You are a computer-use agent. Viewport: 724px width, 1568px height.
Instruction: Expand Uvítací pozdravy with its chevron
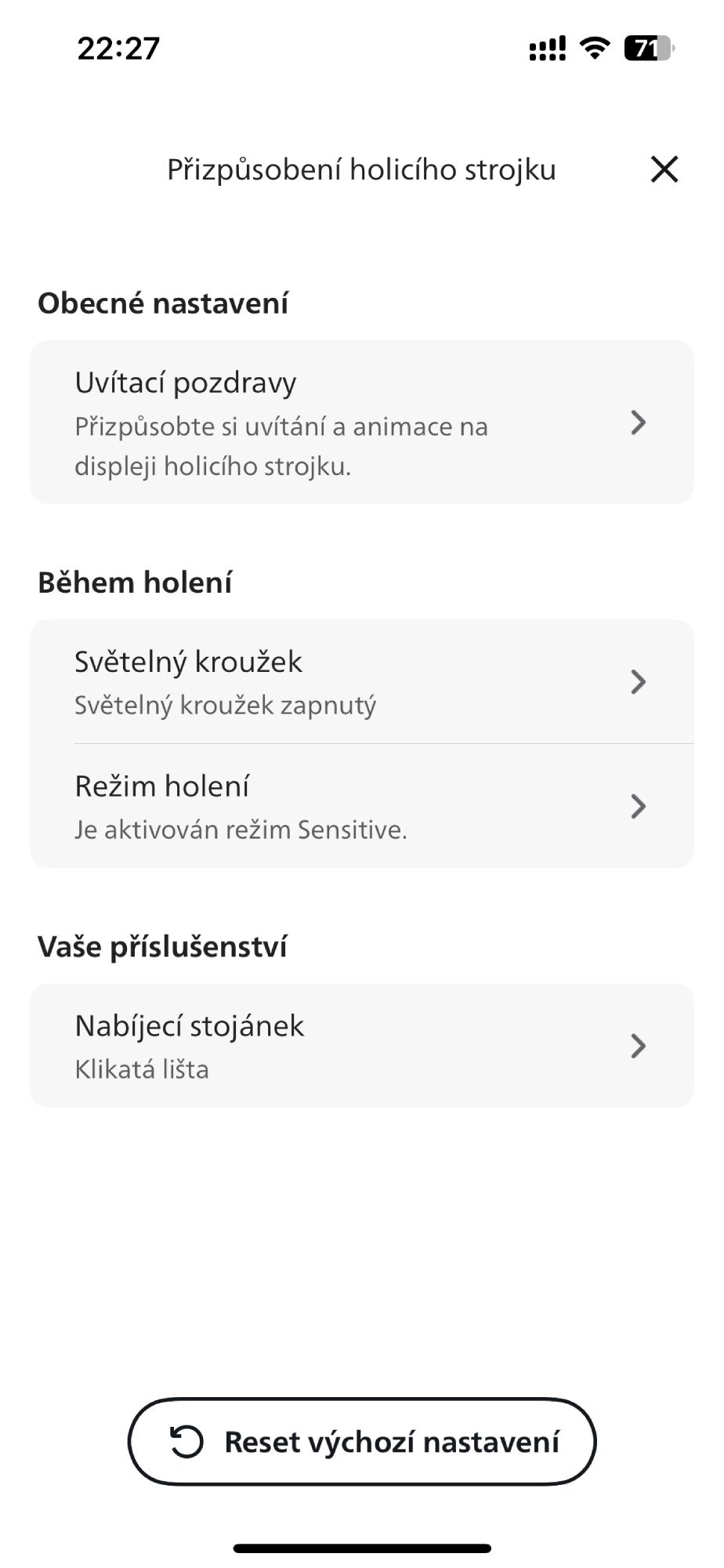coord(639,423)
